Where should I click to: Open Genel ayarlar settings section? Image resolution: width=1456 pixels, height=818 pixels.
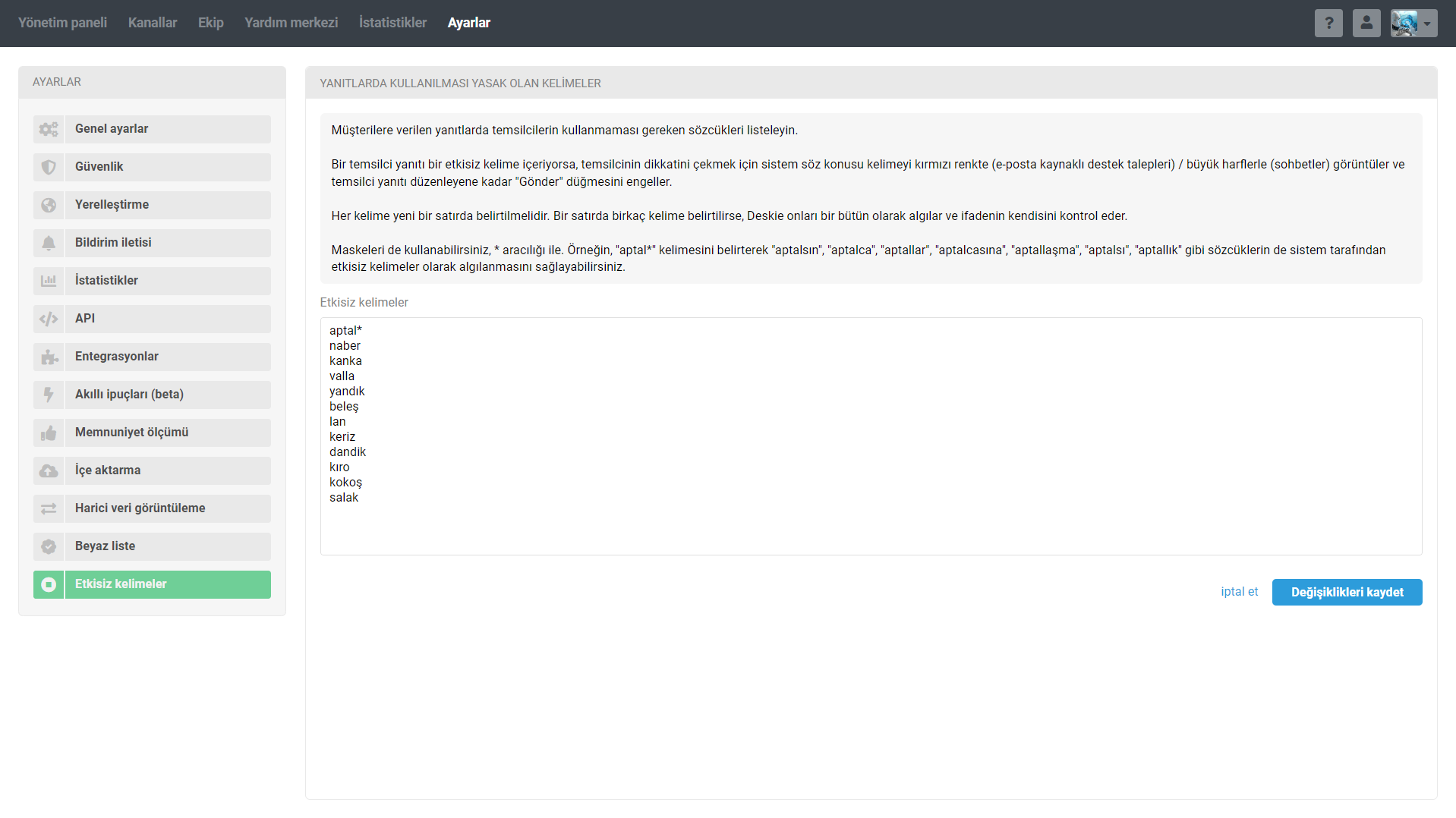point(152,129)
